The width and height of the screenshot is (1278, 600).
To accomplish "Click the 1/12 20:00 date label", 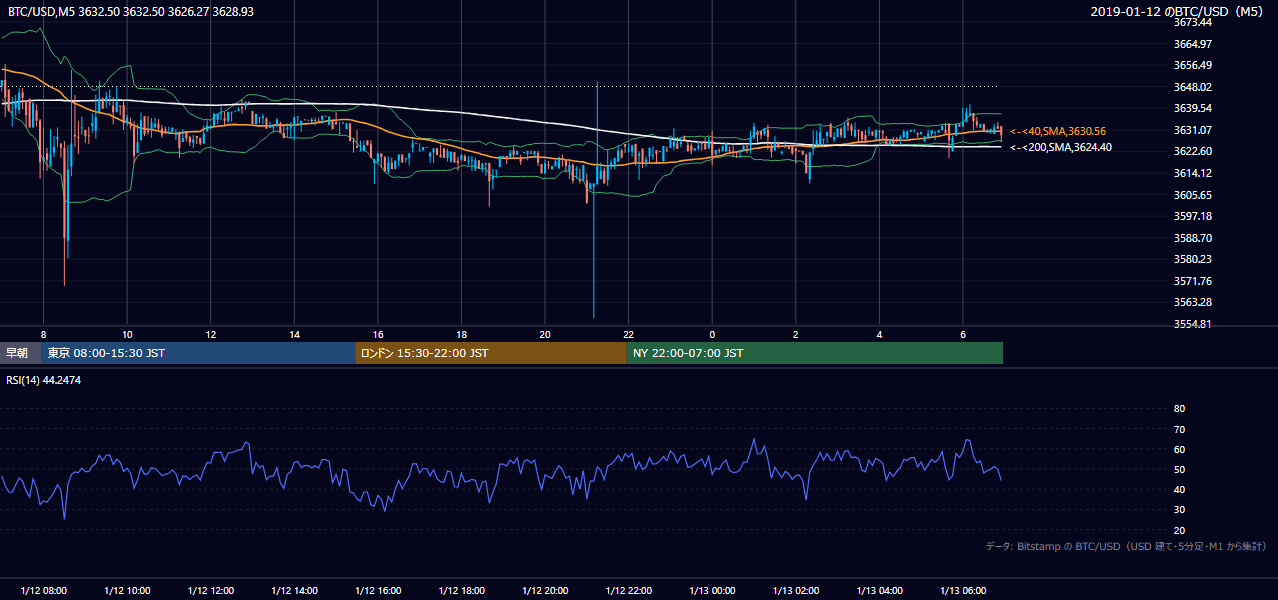I will [x=545, y=590].
